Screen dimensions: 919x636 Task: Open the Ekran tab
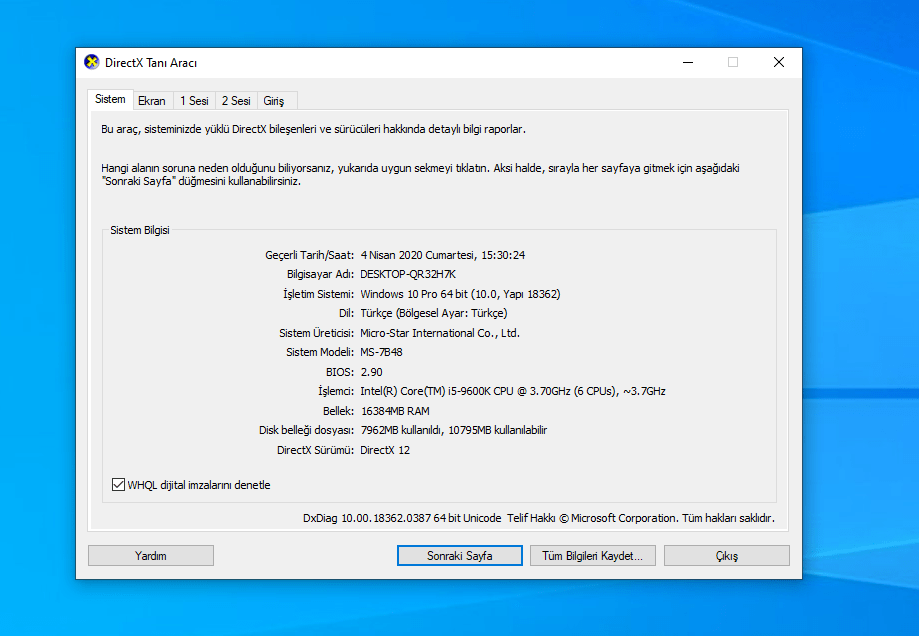coord(152,101)
